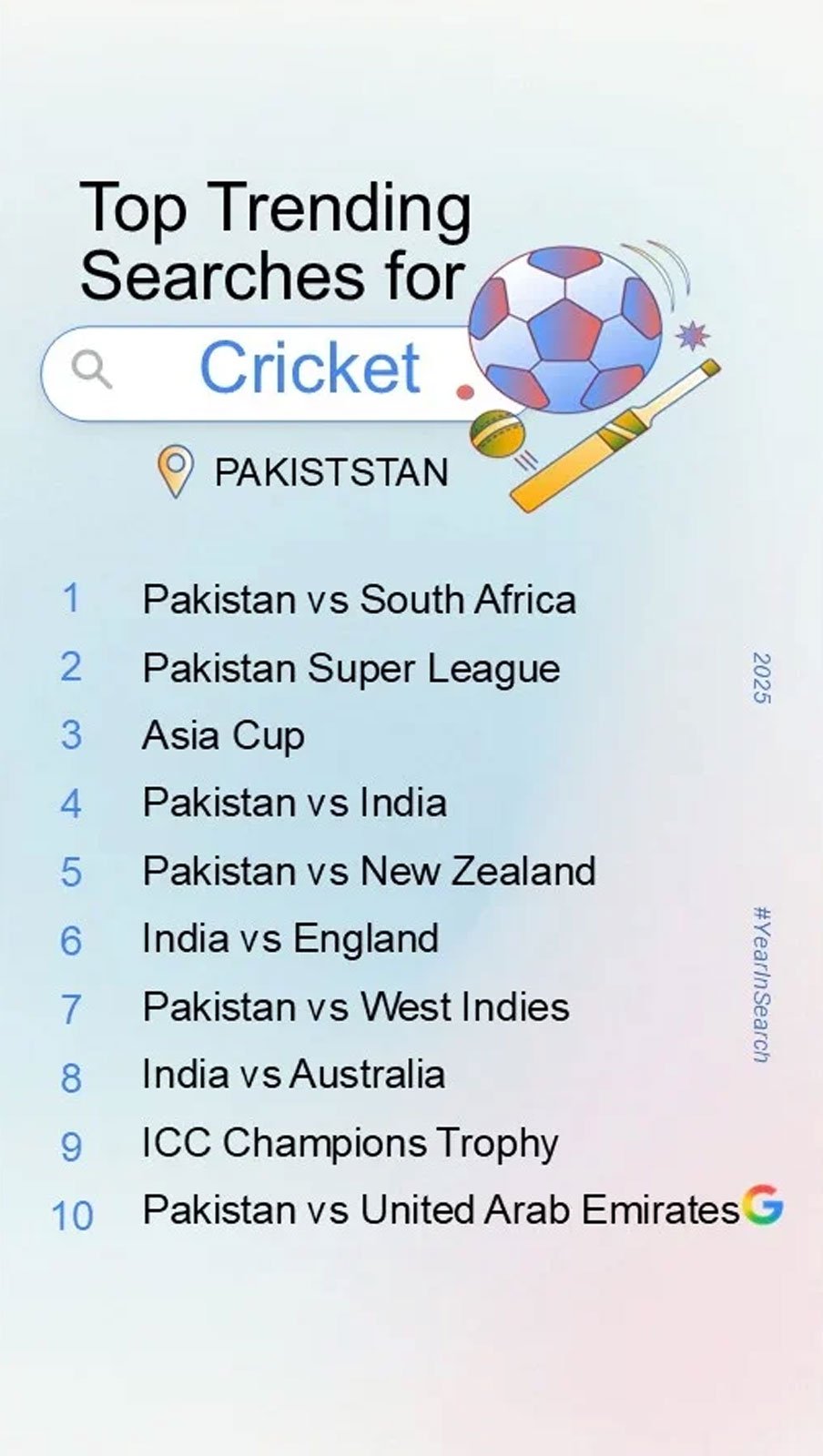Screen dimensions: 823x1456
Task: Select Pakistan vs South Africa entry
Action: tap(359, 600)
